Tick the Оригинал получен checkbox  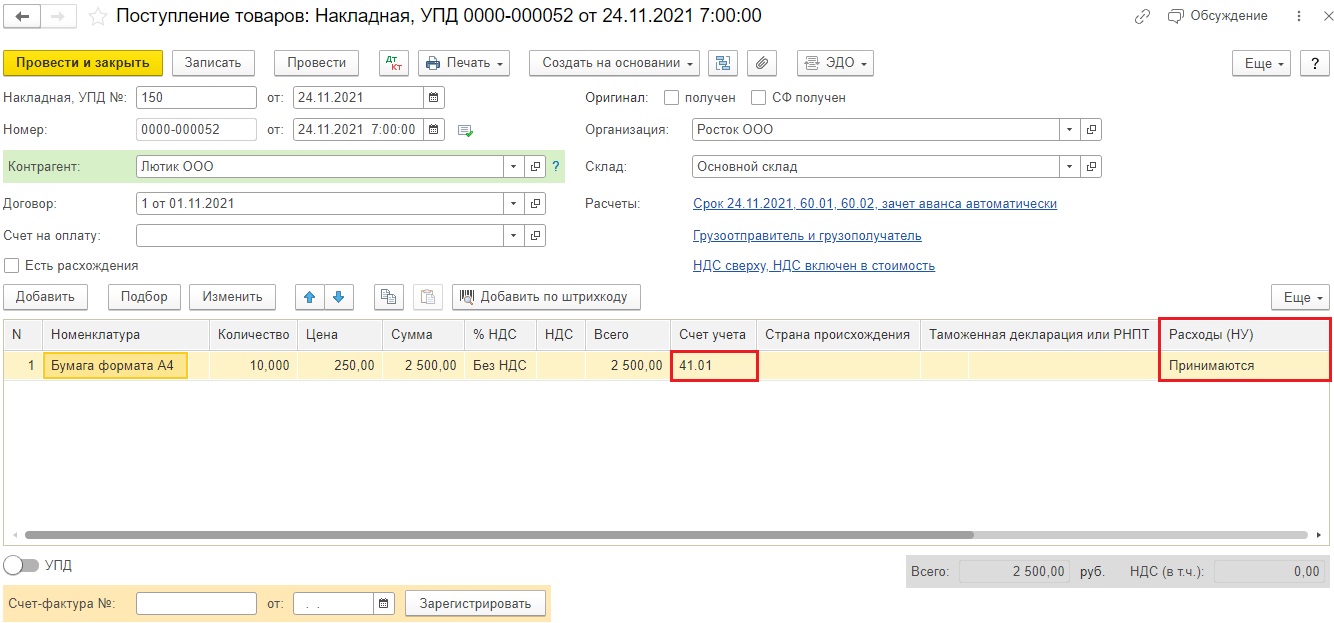click(672, 98)
